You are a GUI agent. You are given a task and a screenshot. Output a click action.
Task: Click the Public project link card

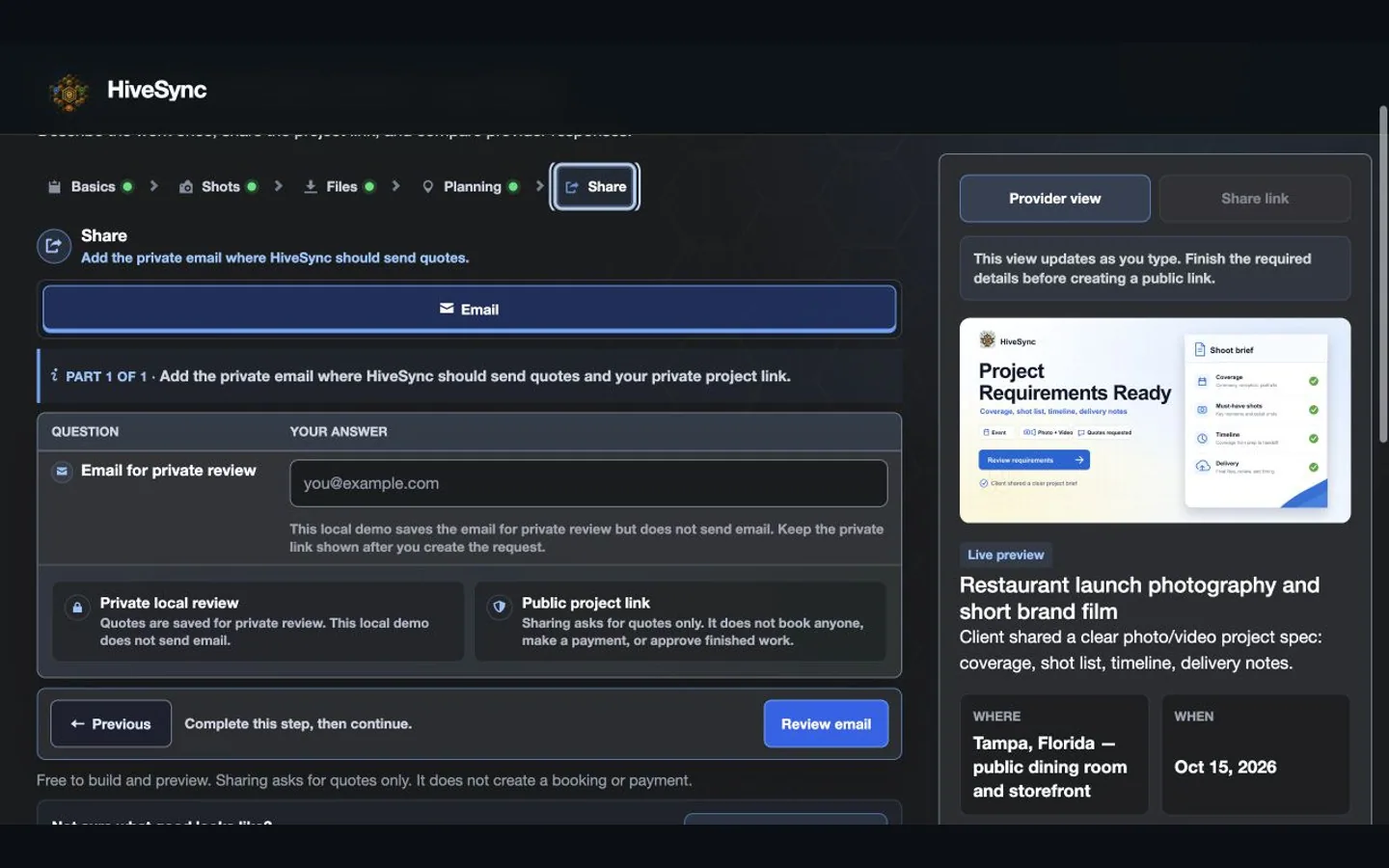pyautogui.click(x=680, y=621)
